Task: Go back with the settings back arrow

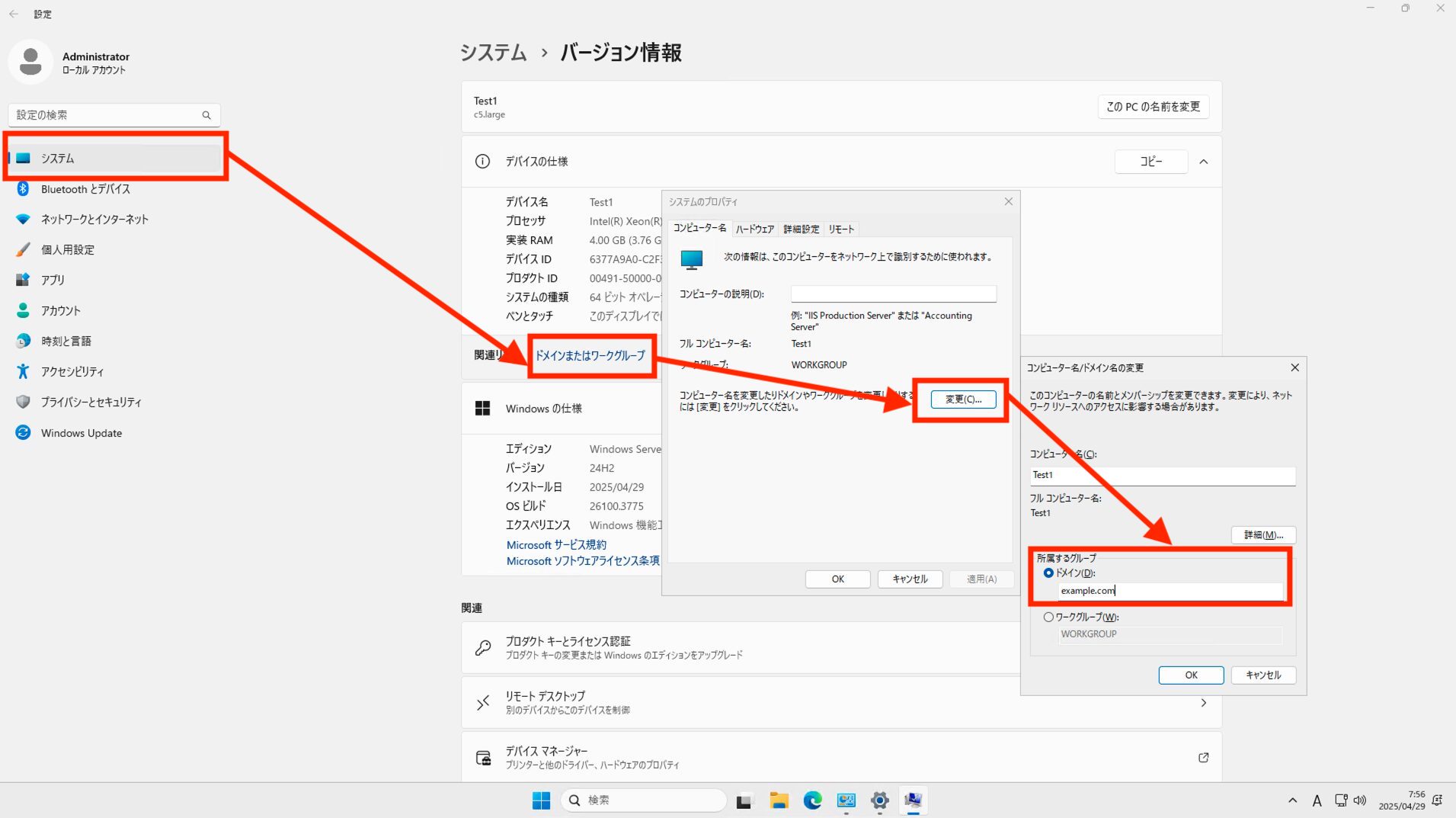Action: [14, 14]
